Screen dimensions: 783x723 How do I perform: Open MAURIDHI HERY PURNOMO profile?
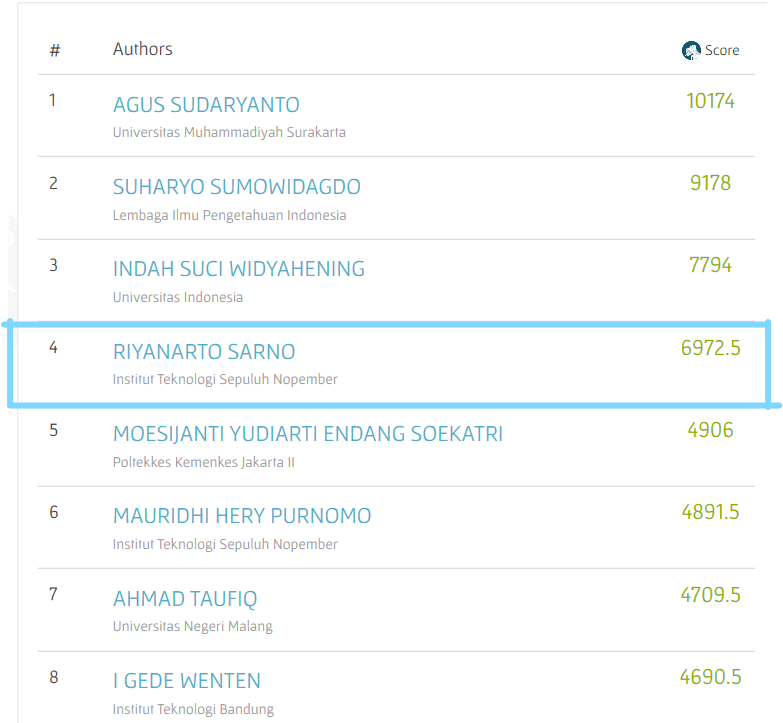[x=241, y=516]
